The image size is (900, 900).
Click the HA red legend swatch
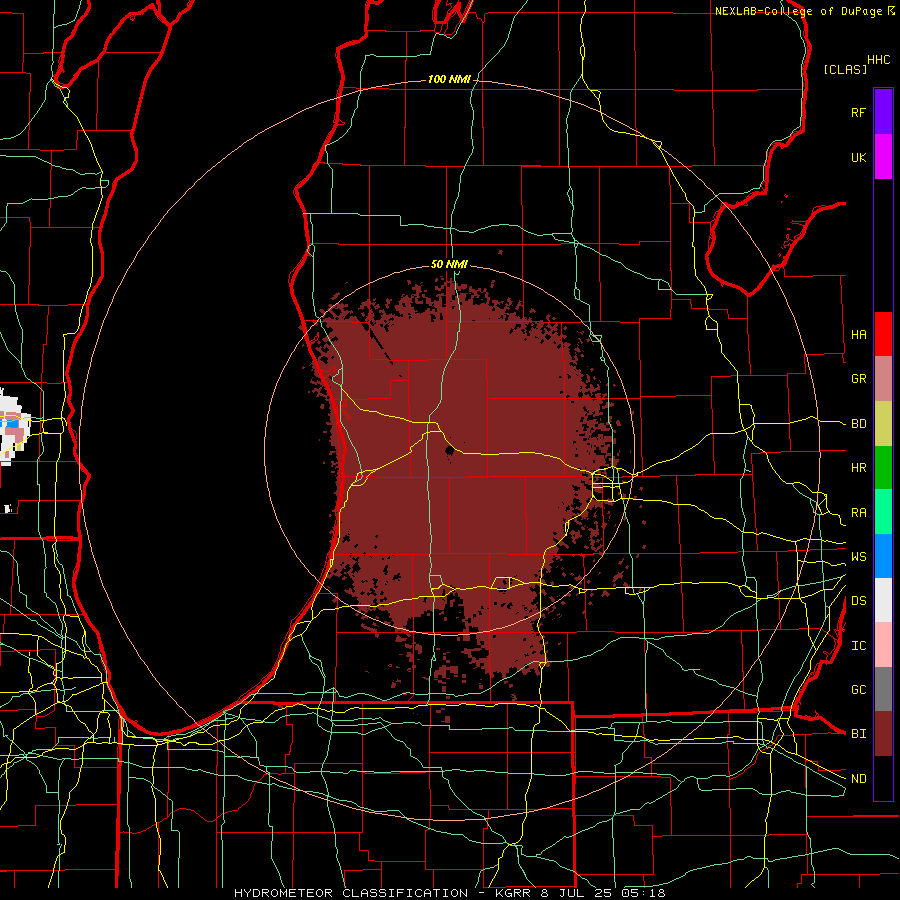coord(883,334)
